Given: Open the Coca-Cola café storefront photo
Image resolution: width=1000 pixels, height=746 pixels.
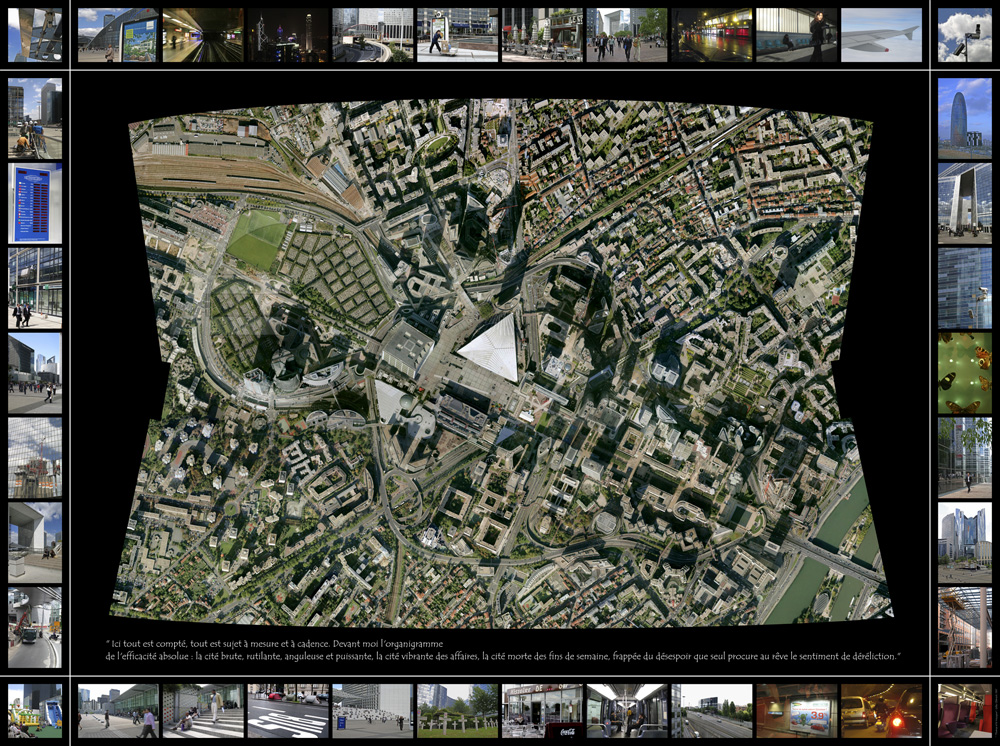Looking at the screenshot, I should pyautogui.click(x=542, y=710).
